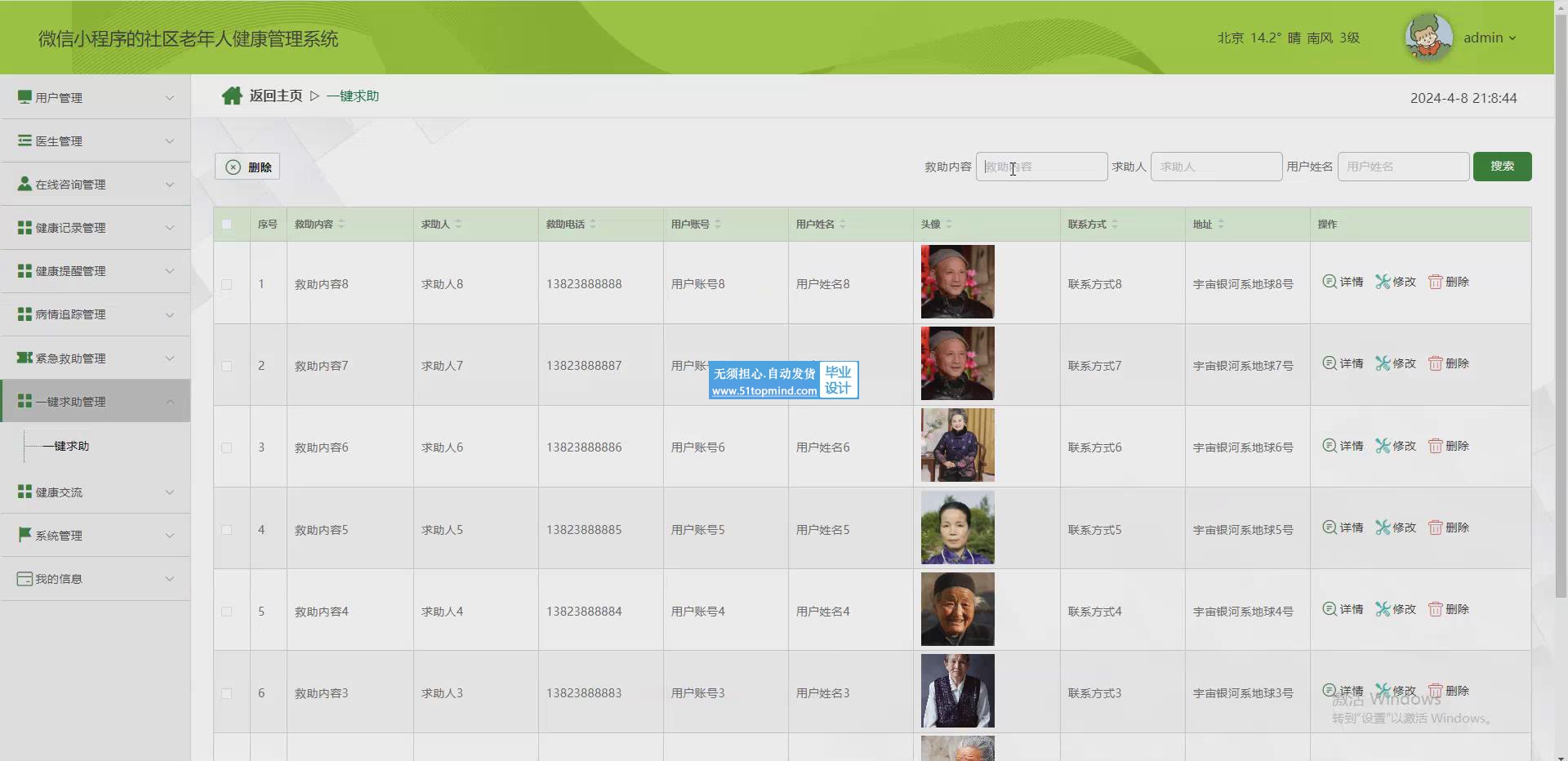1568x761 pixels.
Task: Click the green 搜索 button
Action: 1502,167
